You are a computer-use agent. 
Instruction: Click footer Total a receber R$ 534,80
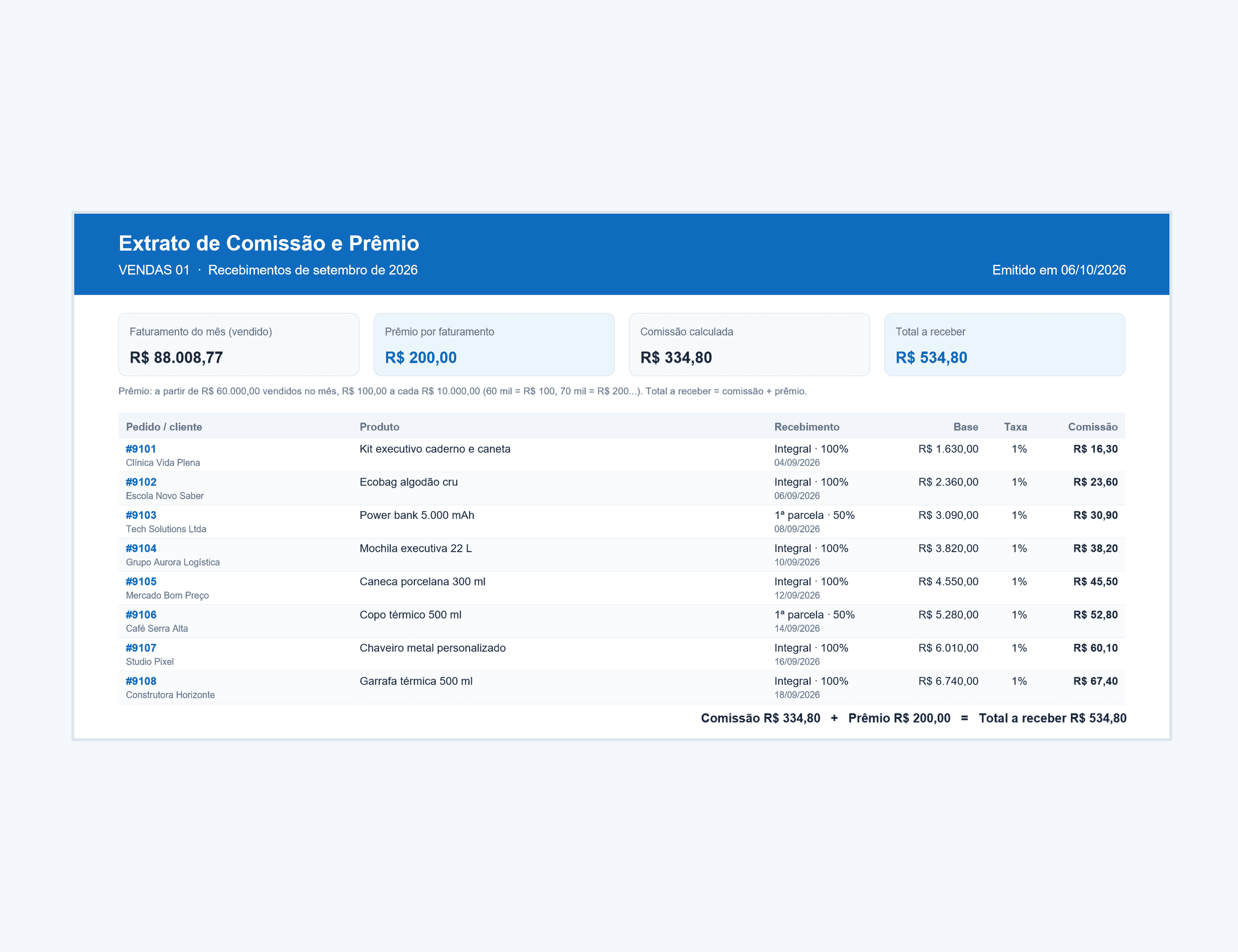pyautogui.click(x=1052, y=718)
